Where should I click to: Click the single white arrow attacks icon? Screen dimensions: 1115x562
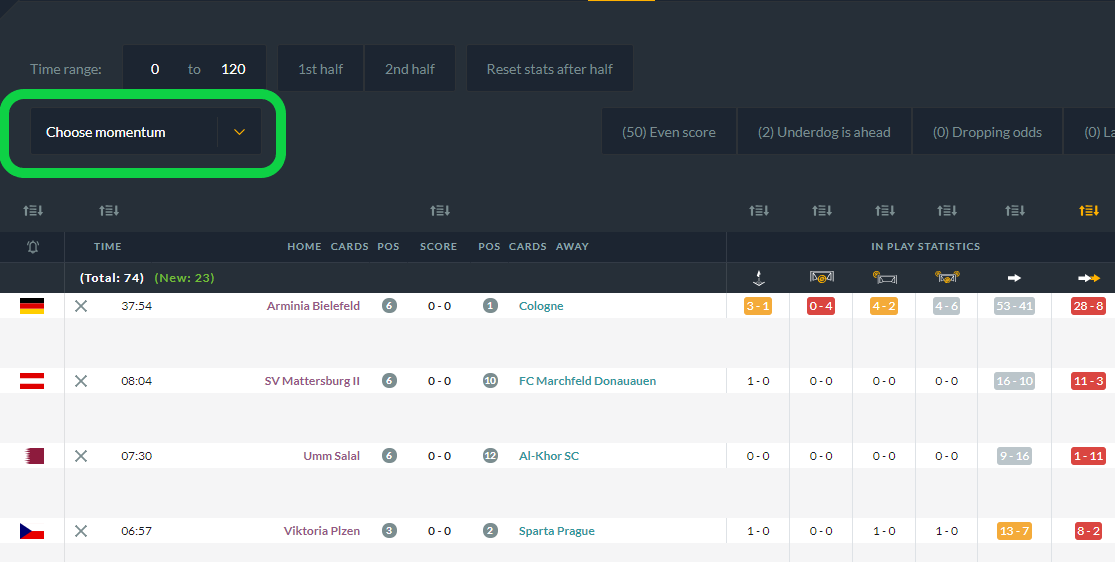point(1015,278)
